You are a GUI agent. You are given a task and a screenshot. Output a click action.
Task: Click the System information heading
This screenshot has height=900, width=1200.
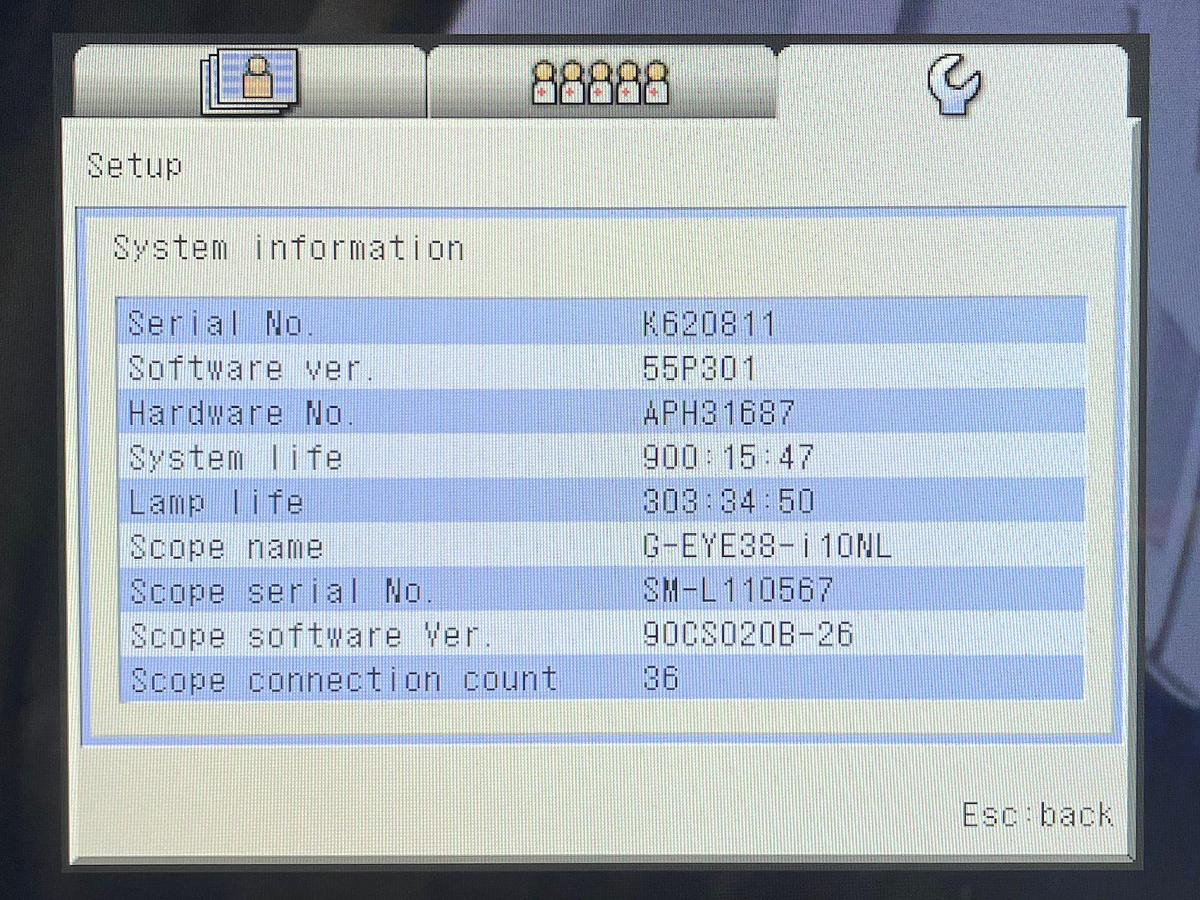tap(288, 248)
